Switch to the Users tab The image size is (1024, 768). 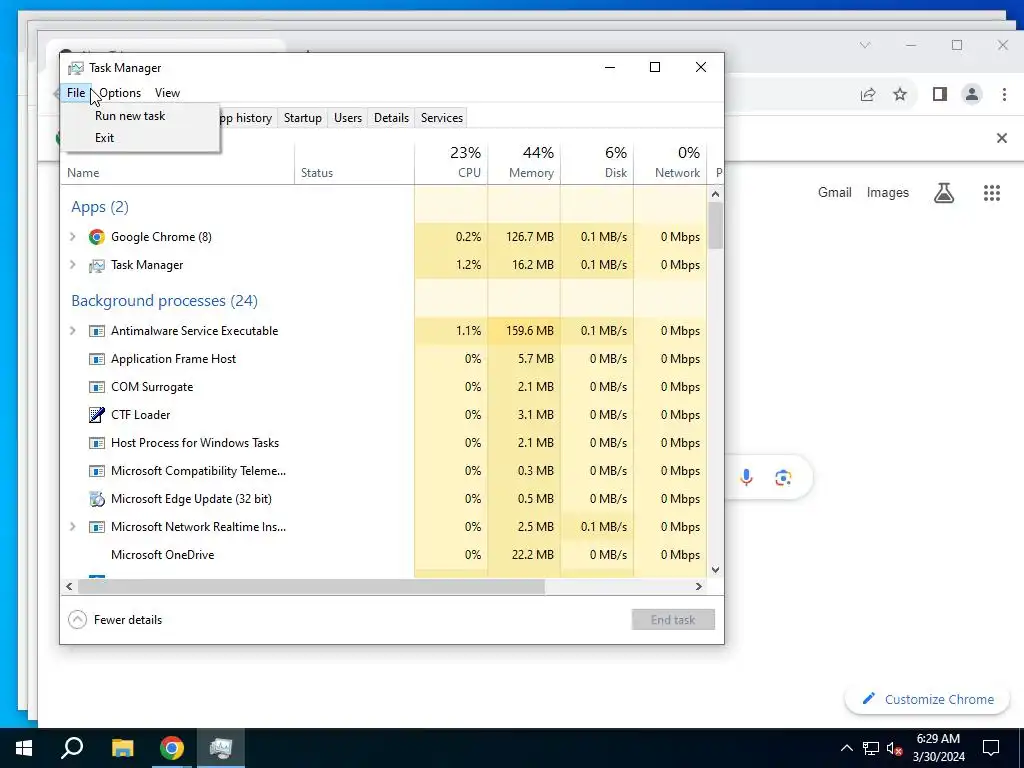click(347, 118)
